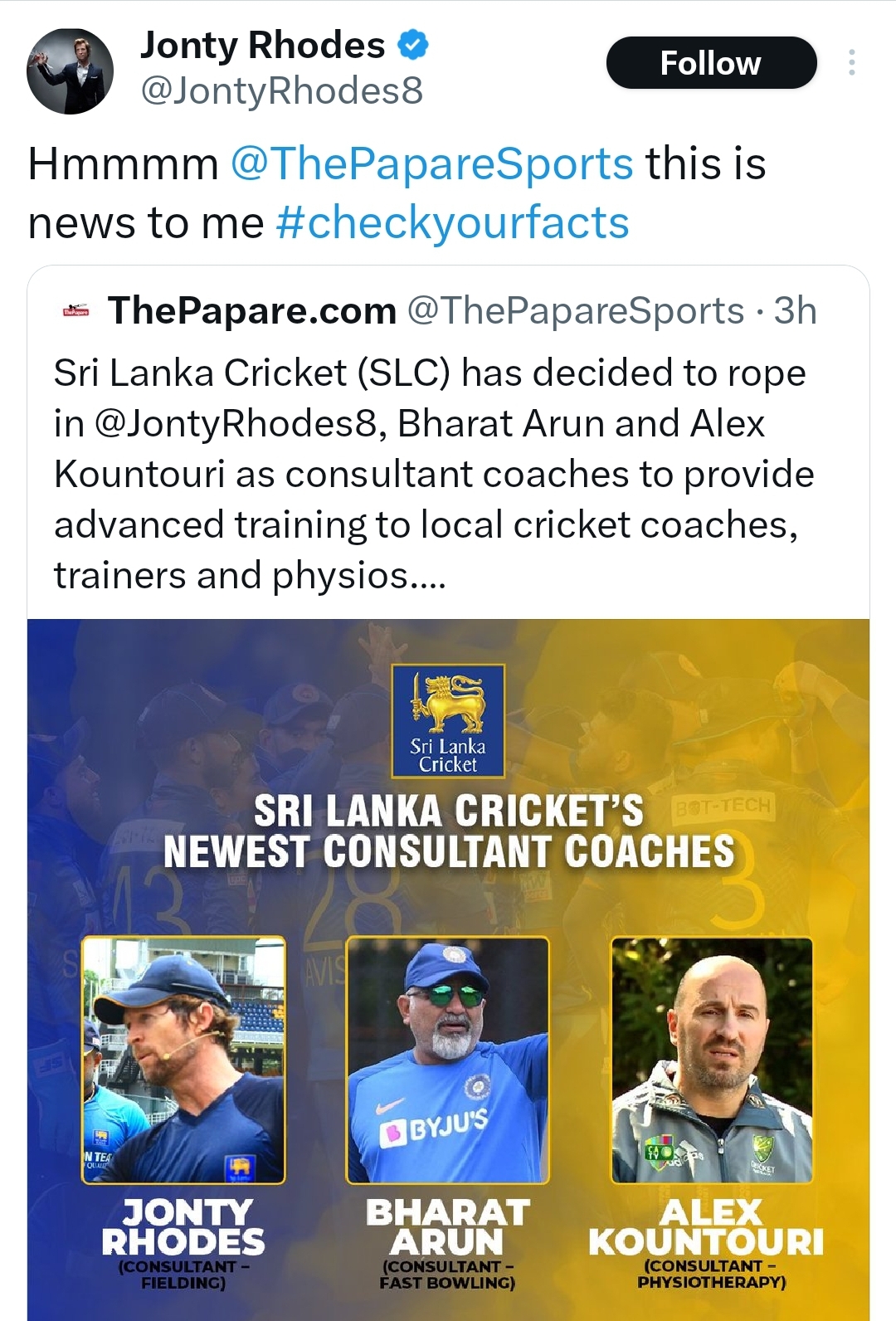Click ThePapare.com small avatar icon
The width and height of the screenshot is (896, 1321).
click(75, 311)
